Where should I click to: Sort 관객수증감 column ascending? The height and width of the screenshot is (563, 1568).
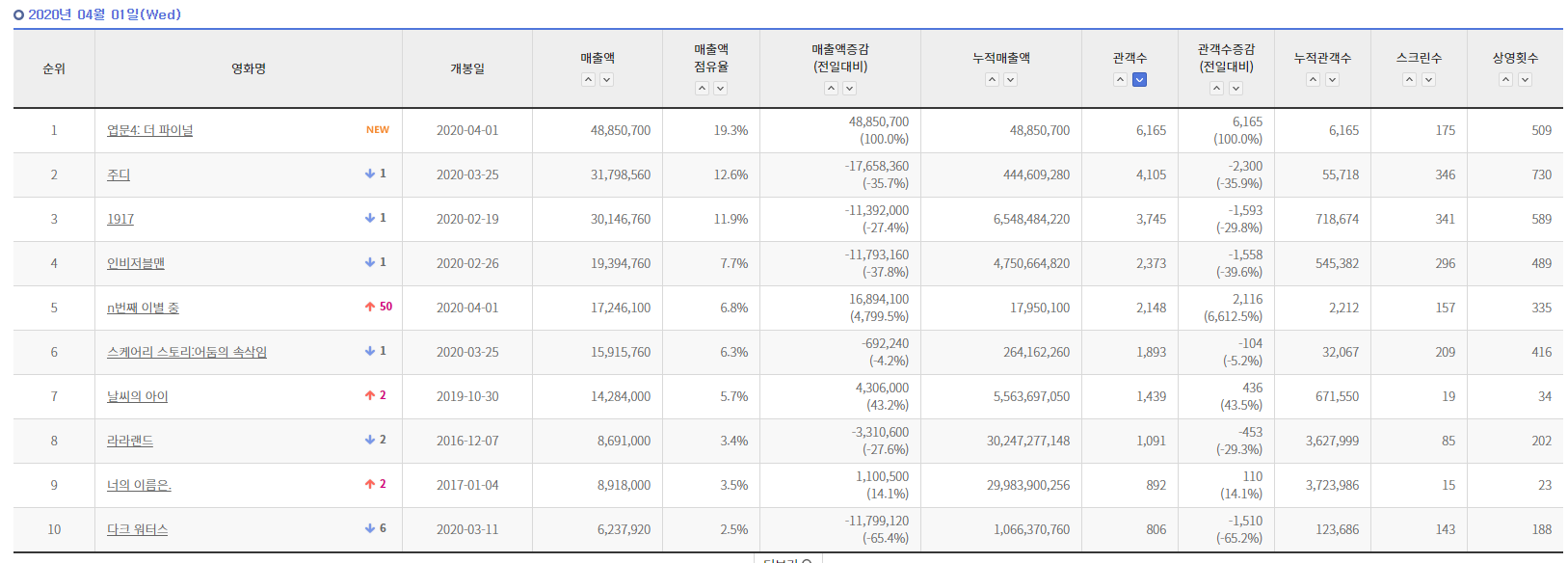click(1216, 89)
